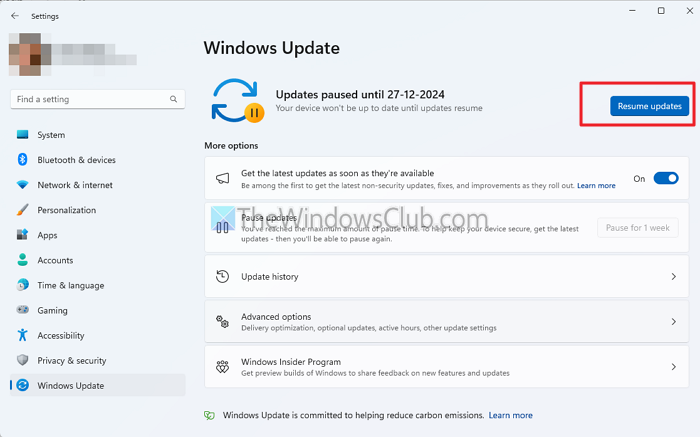This screenshot has height=437, width=700.
Task: Click the Windows Insider Program icon
Action: (x=222, y=366)
